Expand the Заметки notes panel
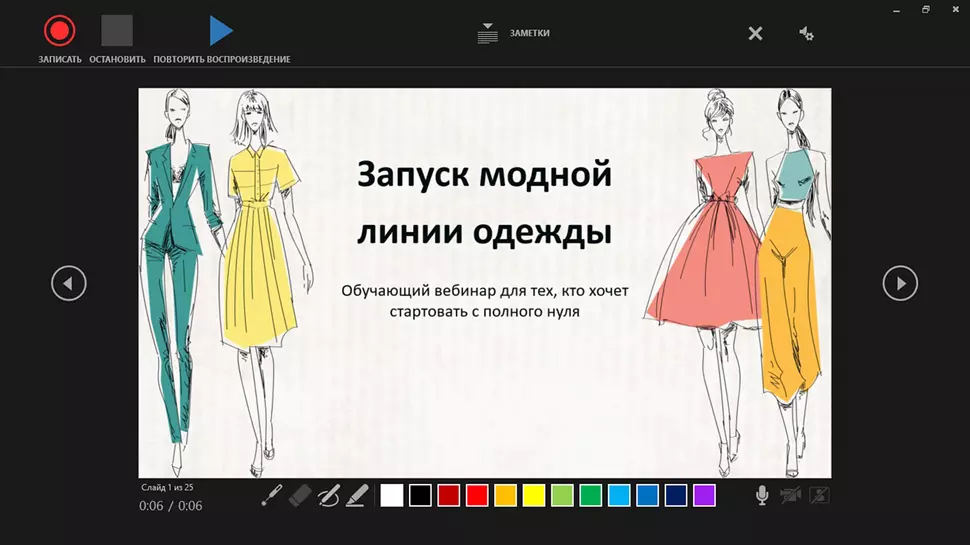This screenshot has height=545, width=970. pyautogui.click(x=513, y=33)
